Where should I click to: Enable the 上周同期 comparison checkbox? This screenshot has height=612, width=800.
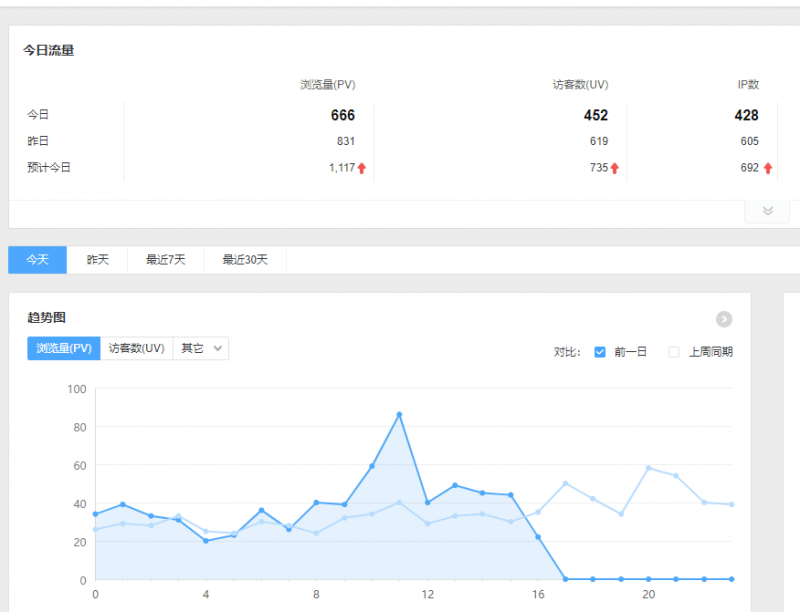(x=674, y=352)
